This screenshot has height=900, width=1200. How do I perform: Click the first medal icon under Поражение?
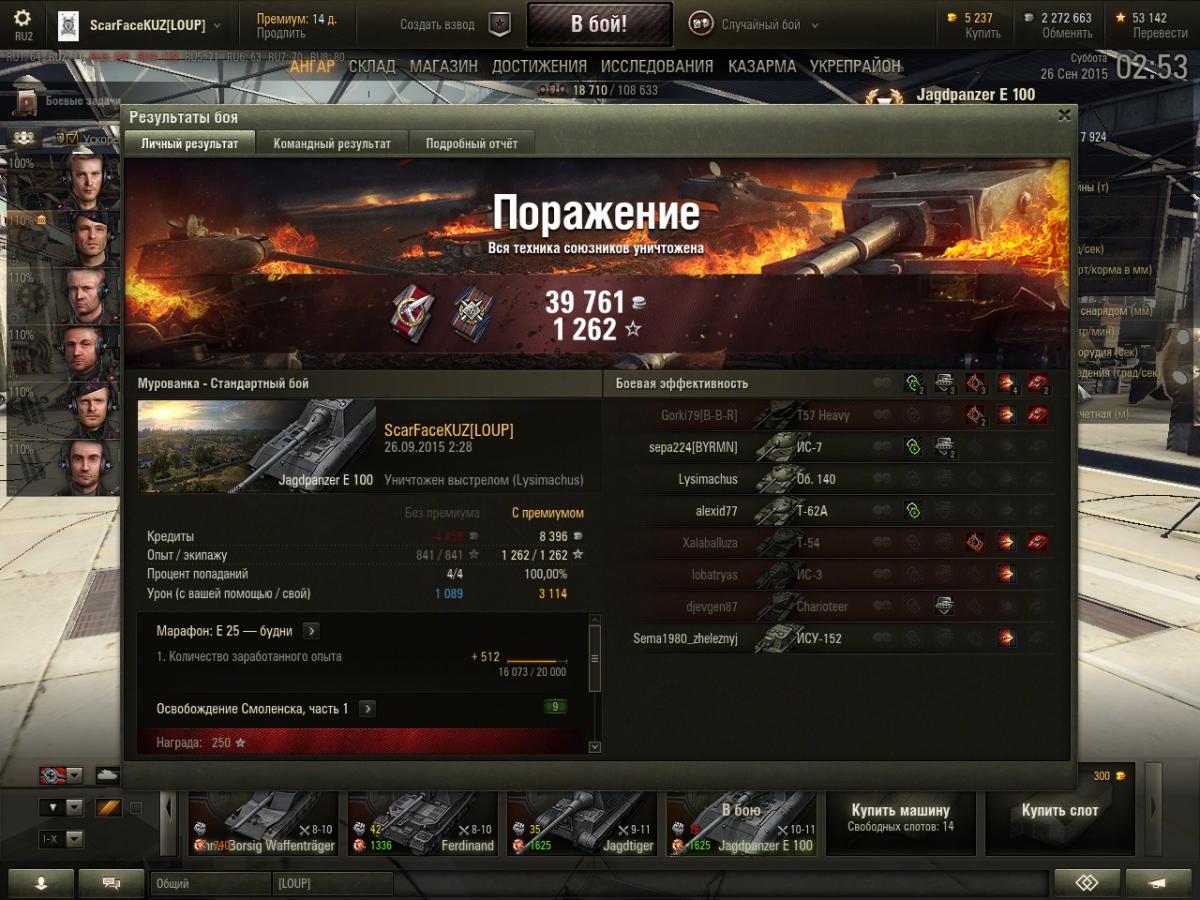coord(410,311)
